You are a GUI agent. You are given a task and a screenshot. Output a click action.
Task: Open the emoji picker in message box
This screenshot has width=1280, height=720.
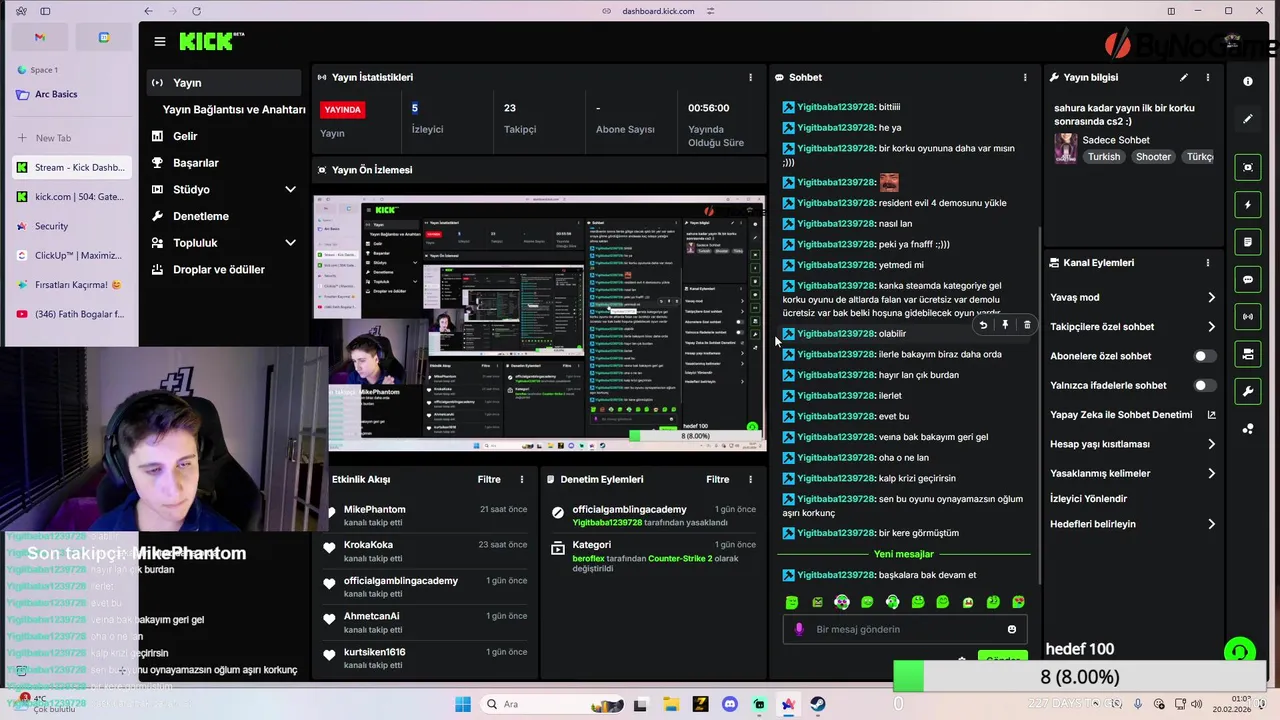(x=1012, y=630)
